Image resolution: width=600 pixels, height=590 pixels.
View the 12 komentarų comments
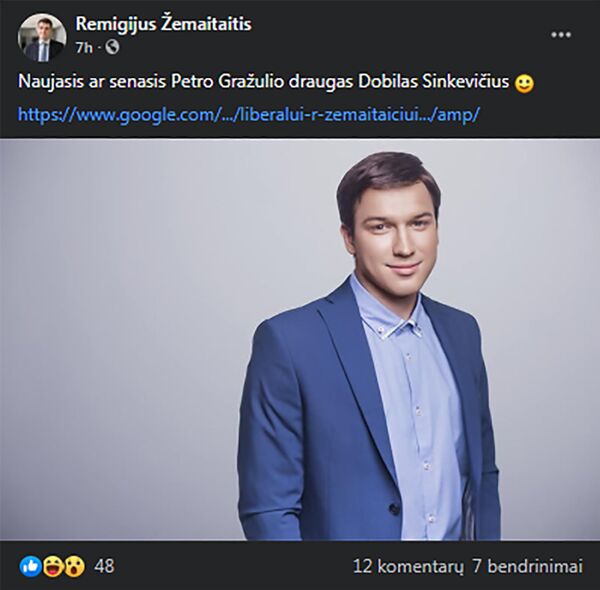[408, 566]
